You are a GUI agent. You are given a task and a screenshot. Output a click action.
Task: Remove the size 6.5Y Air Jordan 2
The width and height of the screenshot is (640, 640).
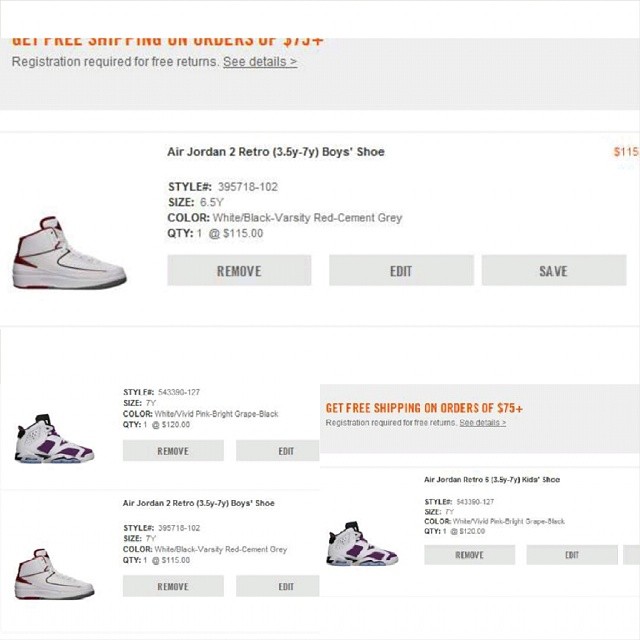click(x=239, y=271)
